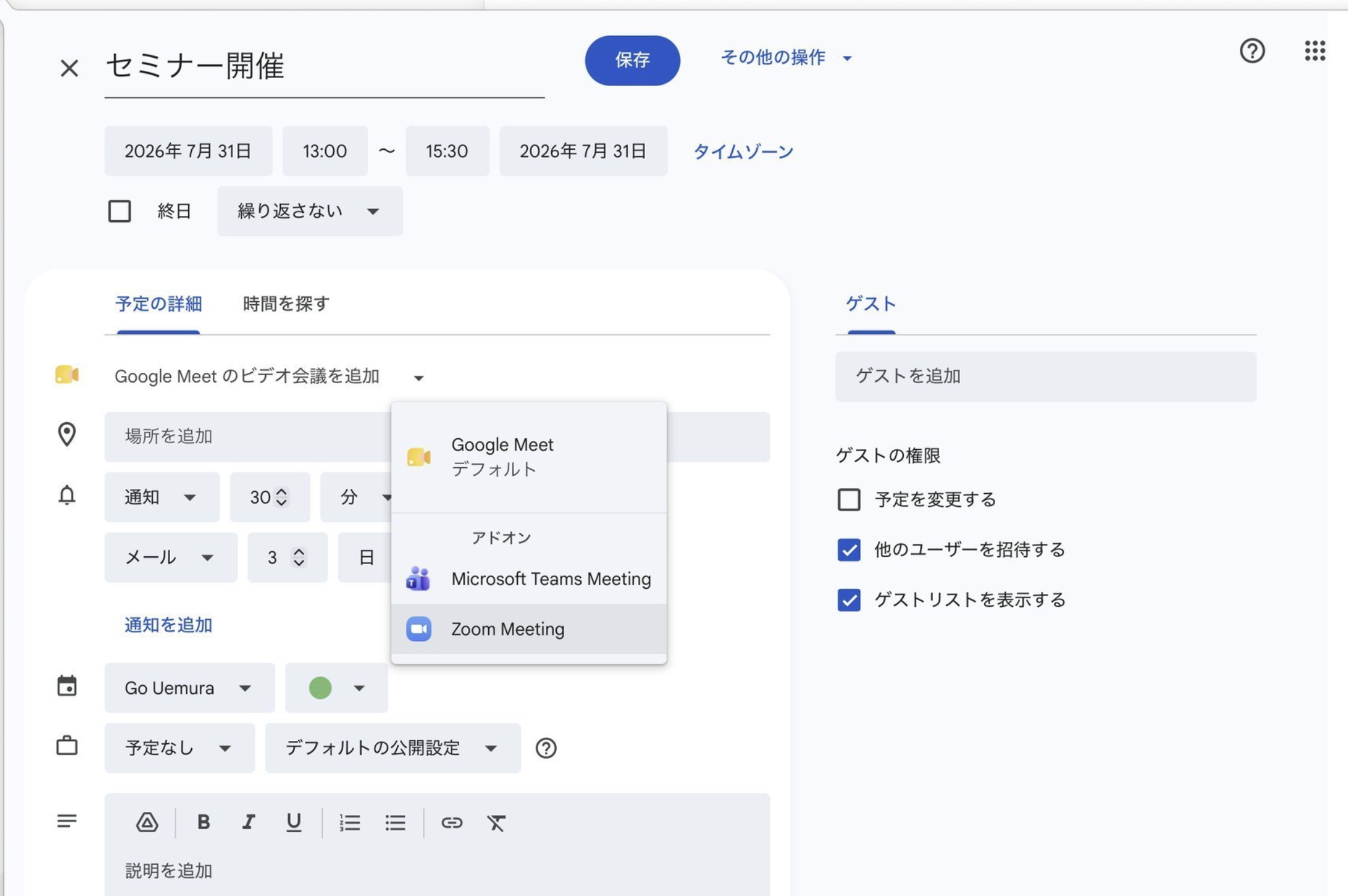Uncheck ゲストリストを表示する checkbox
This screenshot has width=1348, height=896.
coord(849,600)
